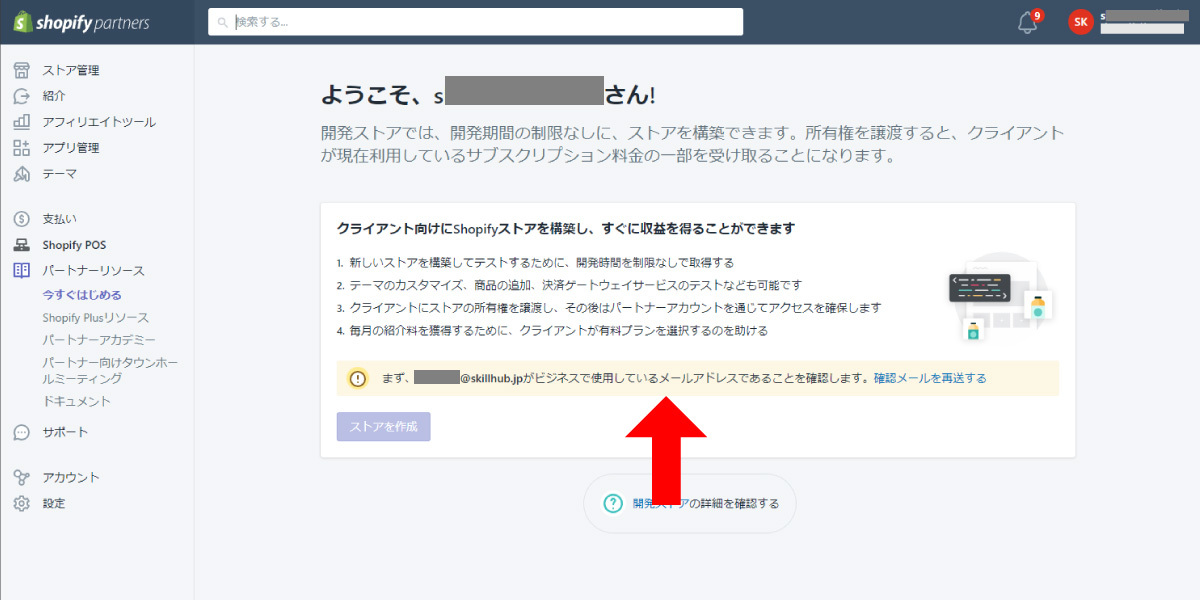Open 支払い menu item
1200x600 pixels.
60,218
